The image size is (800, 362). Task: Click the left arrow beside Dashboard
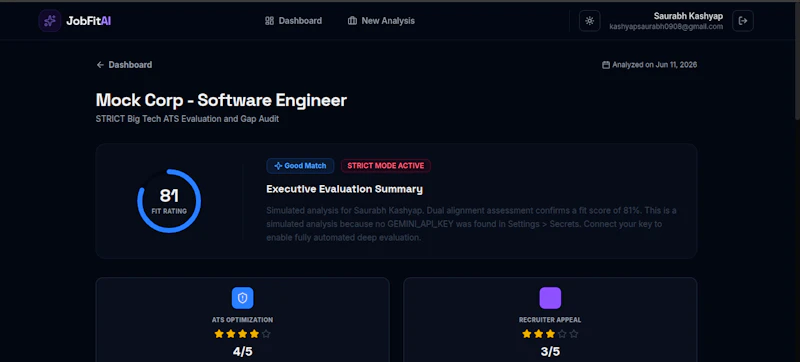click(x=100, y=65)
